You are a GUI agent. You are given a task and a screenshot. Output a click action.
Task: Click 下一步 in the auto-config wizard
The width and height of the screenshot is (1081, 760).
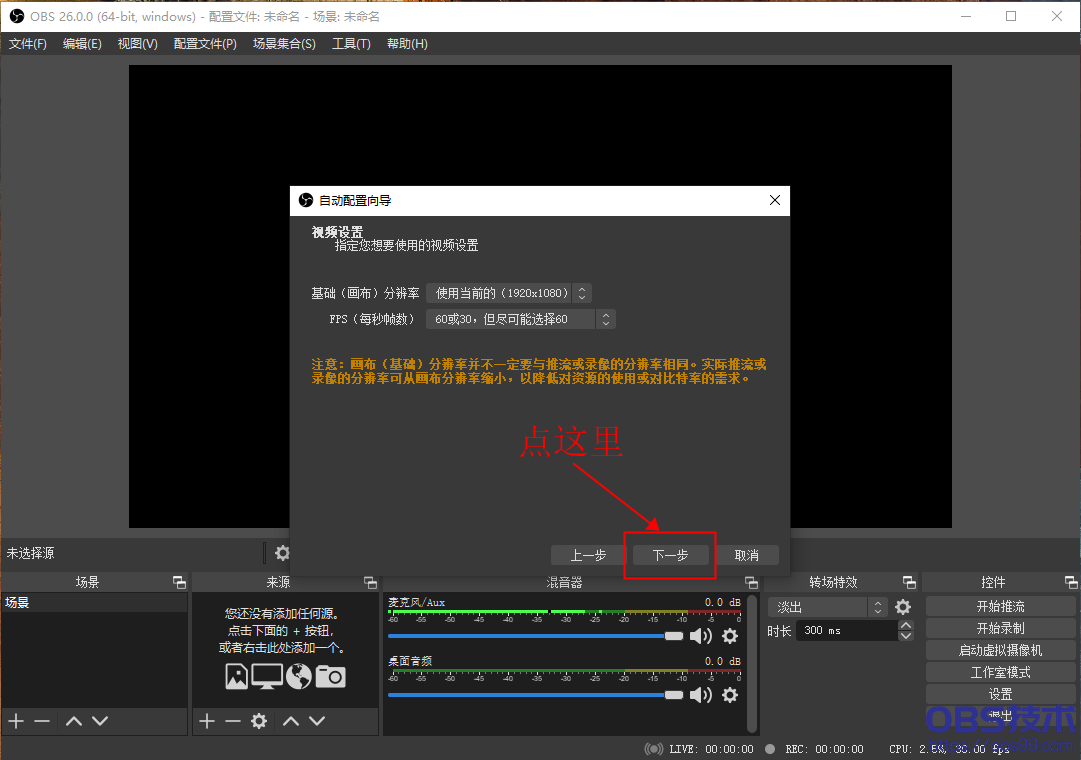click(670, 555)
